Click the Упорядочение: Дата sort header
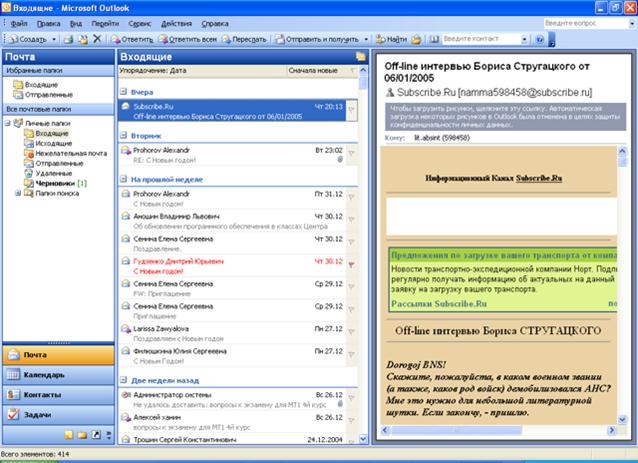This screenshot has height=463, width=638. (202, 70)
